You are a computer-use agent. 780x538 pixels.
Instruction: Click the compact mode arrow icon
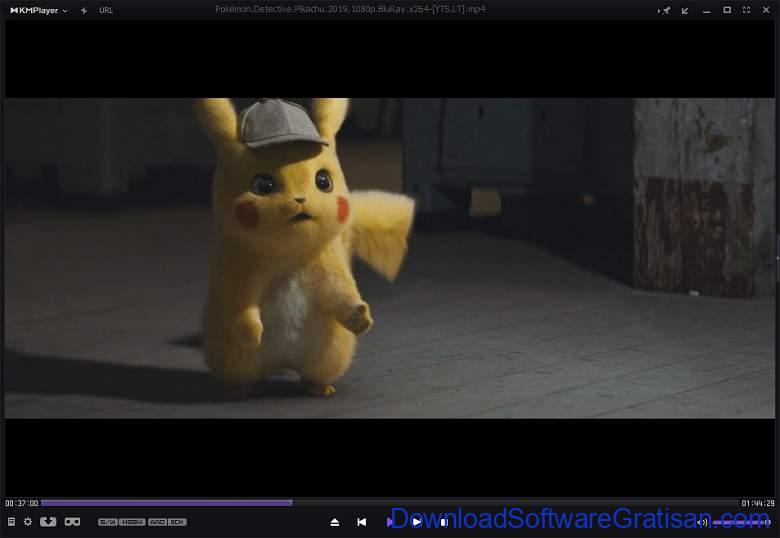click(685, 10)
